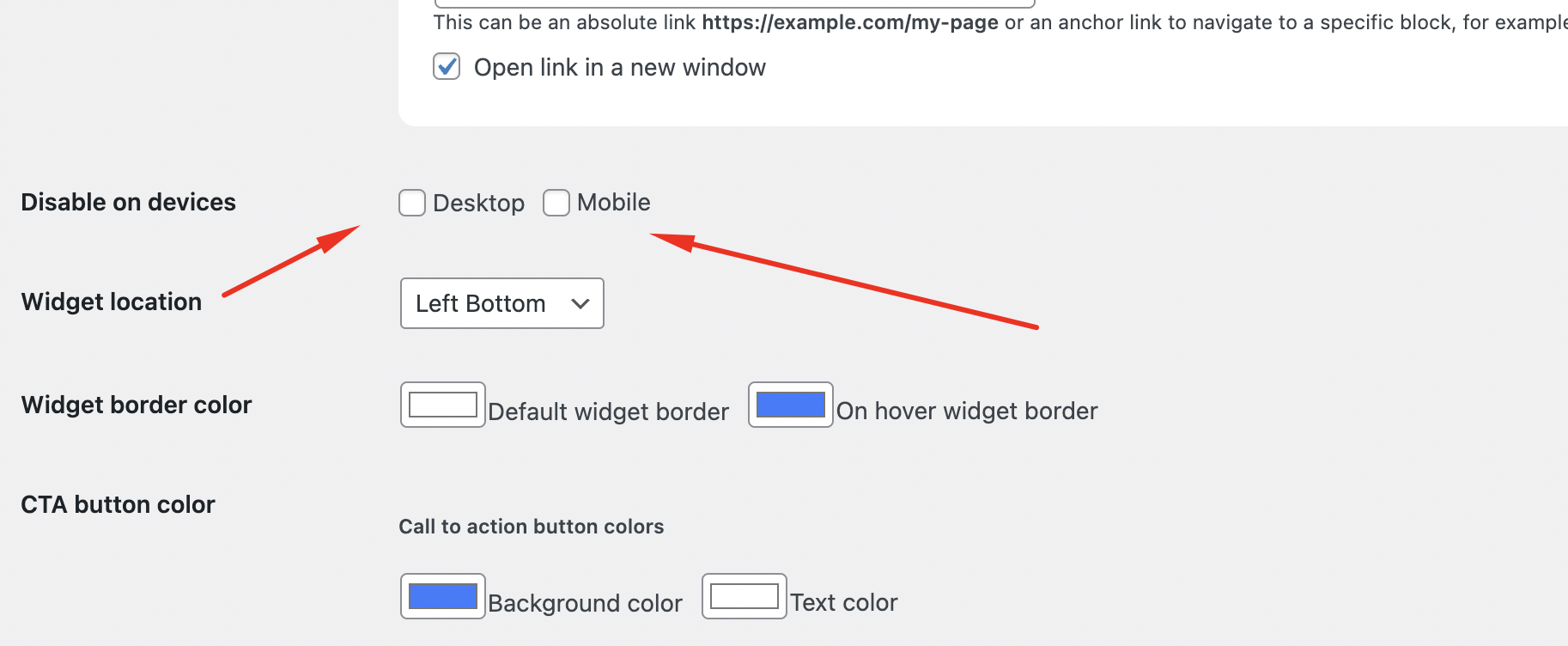Click the chevron arrow in Widget location select
1568x646 pixels.
pos(580,303)
